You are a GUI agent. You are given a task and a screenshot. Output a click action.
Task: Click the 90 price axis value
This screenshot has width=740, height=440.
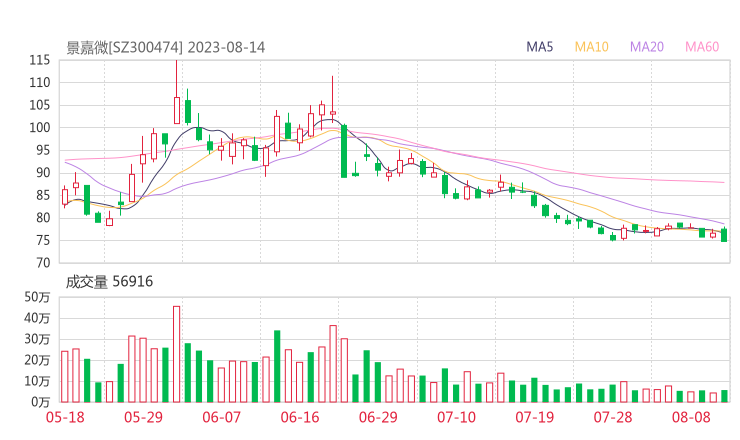[x=43, y=173]
